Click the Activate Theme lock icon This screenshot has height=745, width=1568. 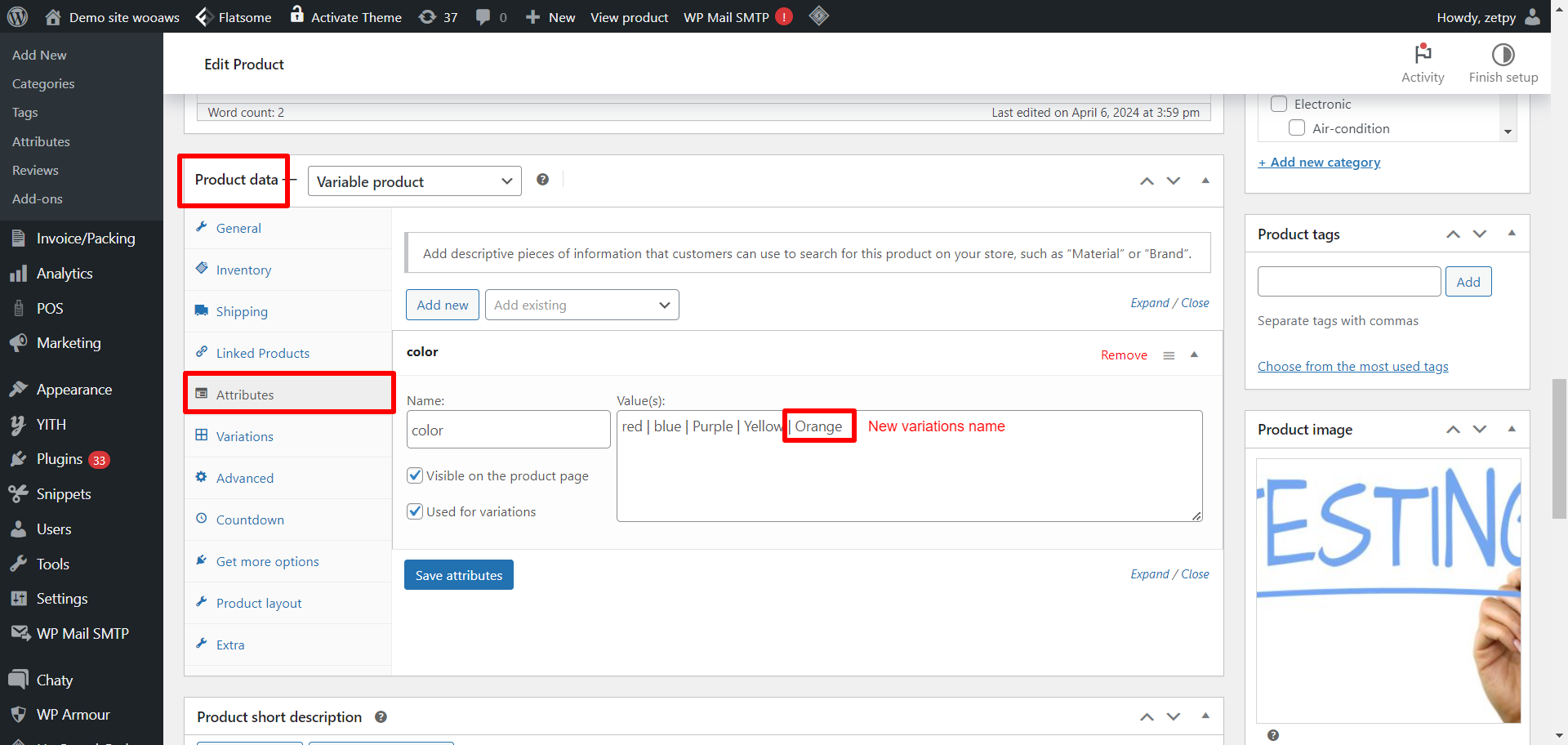(x=297, y=15)
